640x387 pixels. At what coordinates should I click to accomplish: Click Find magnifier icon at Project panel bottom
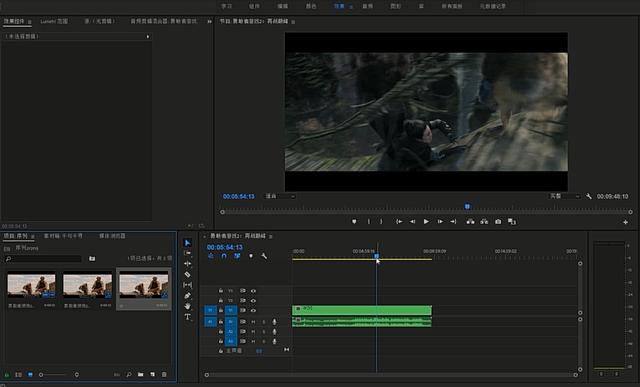pos(129,374)
